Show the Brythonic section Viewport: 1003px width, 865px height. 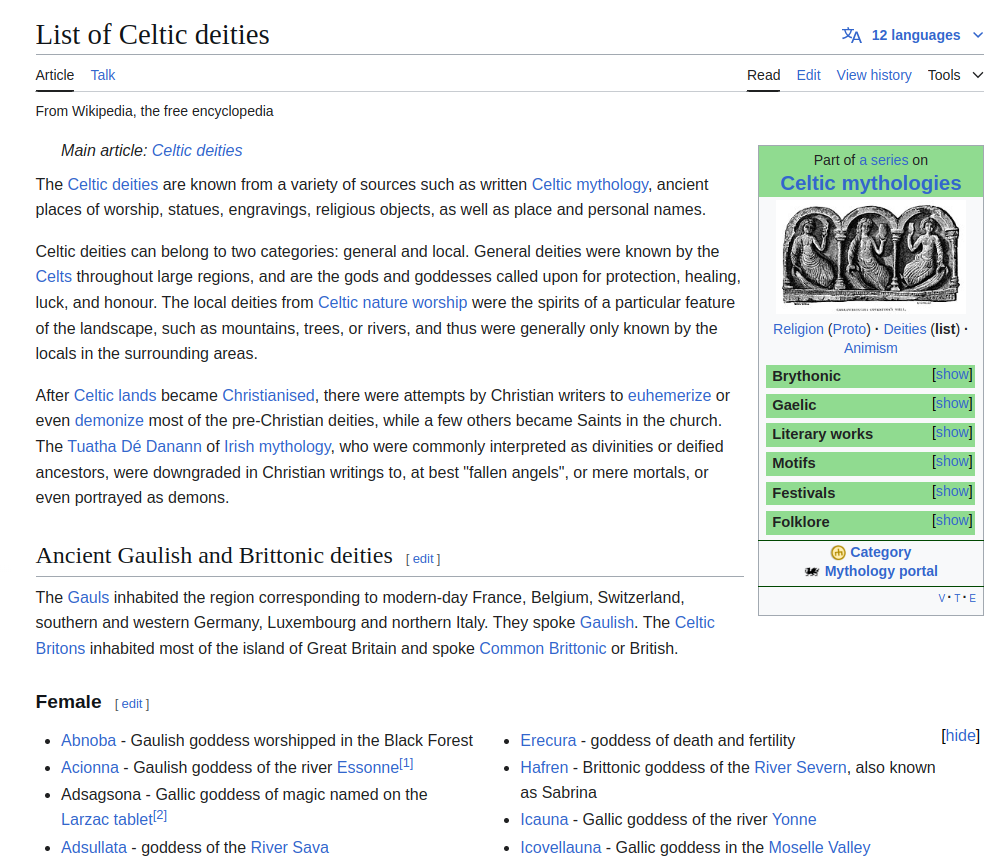coord(951,374)
